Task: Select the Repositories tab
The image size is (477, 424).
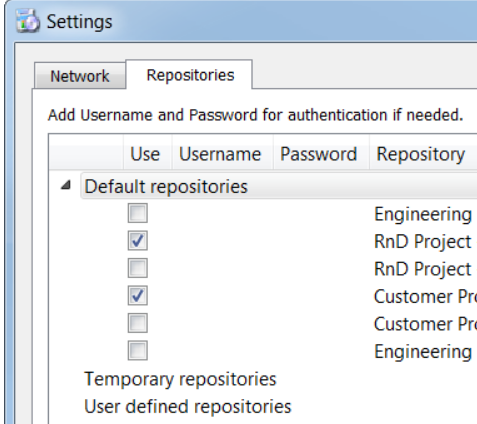Action: click(x=189, y=75)
